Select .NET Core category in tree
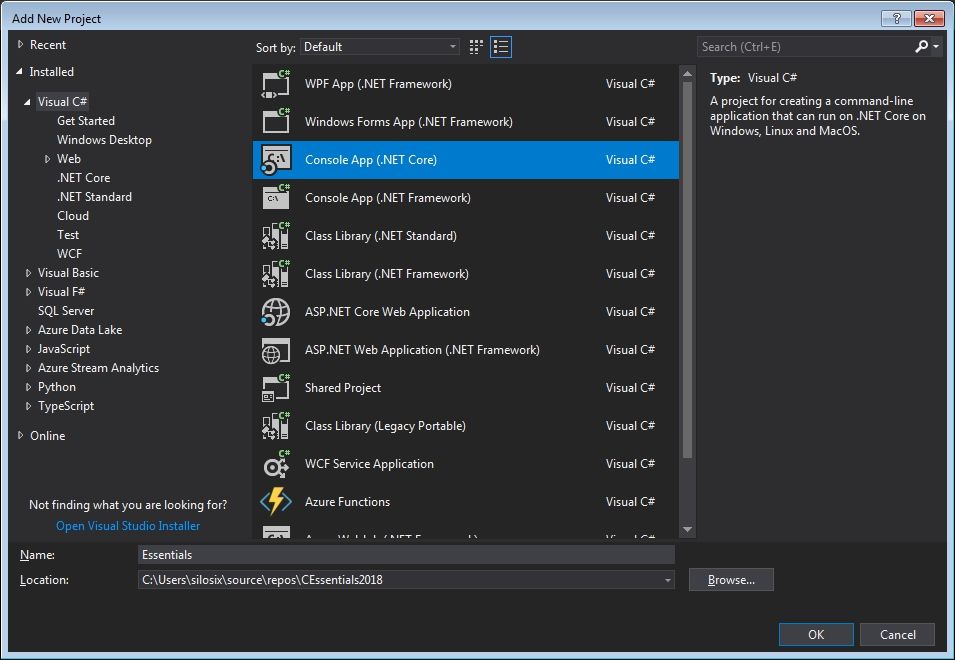Screen dimensions: 955x660 pos(83,178)
